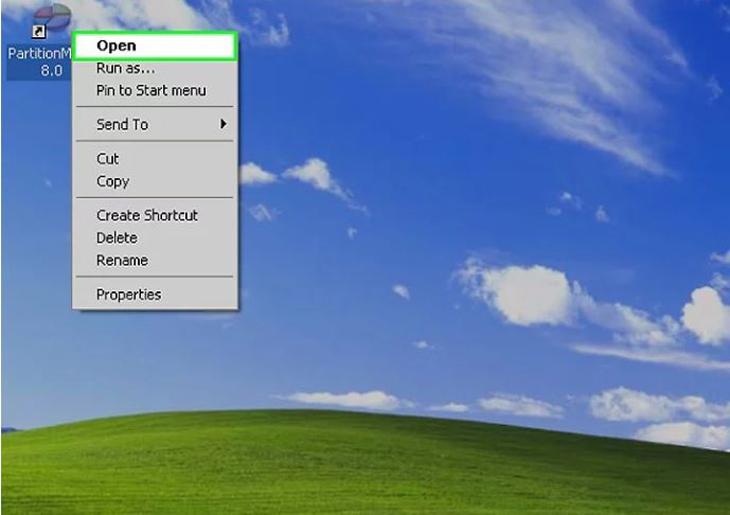Select Run as... from context menu
Viewport: 730px width, 515px height.
(155, 68)
